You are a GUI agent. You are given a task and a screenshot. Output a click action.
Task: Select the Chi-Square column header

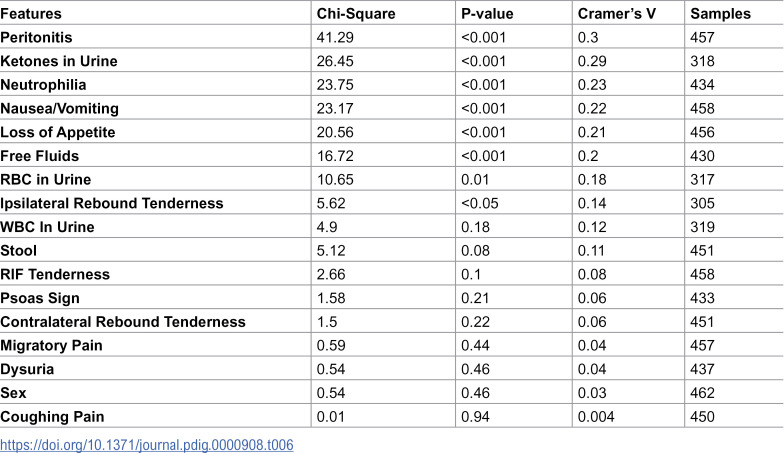356,14
